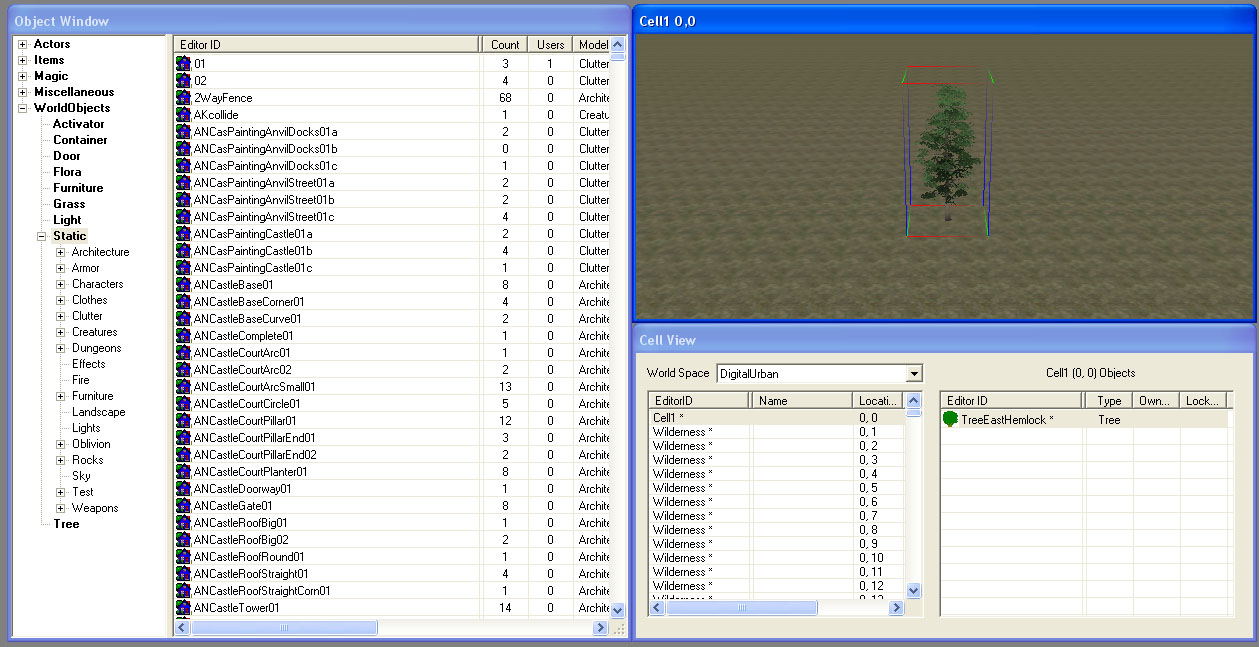
Task: Click the icon beside ANCastleTower01
Action: [183, 608]
